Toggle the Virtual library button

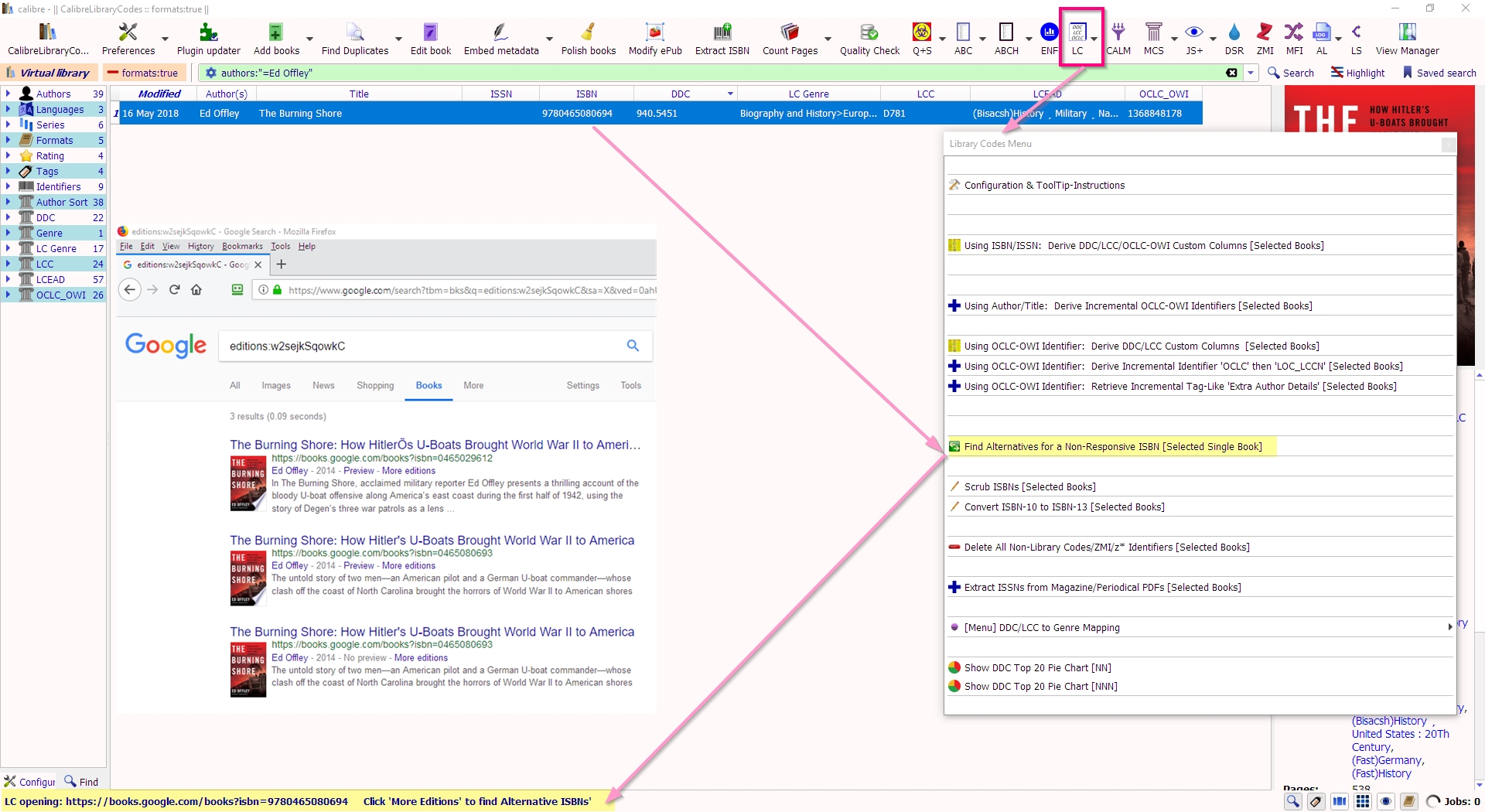click(x=48, y=73)
